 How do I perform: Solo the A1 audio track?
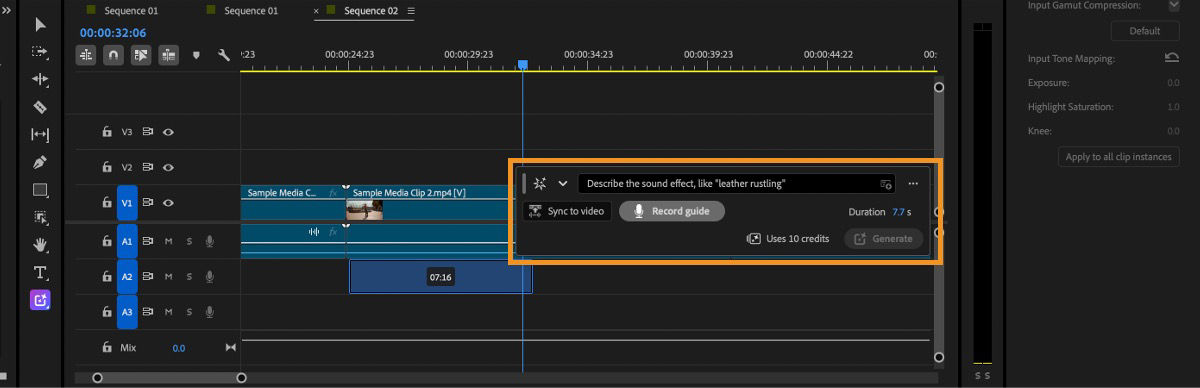188,241
